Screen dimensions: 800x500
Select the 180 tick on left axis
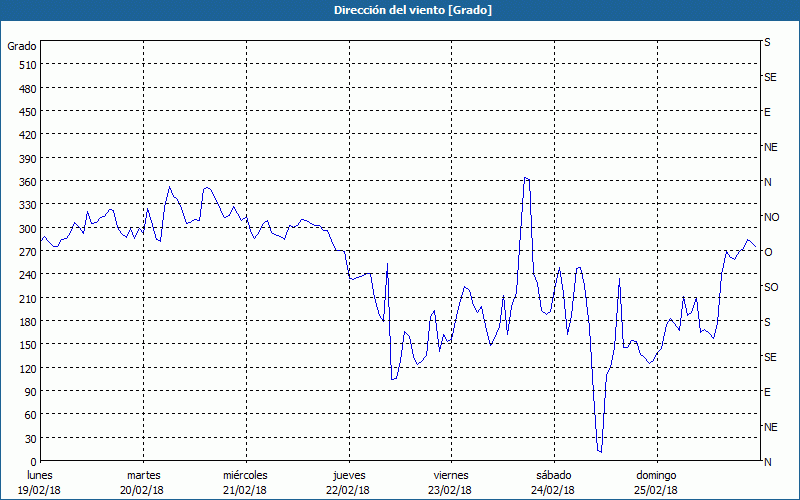[x=26, y=322]
